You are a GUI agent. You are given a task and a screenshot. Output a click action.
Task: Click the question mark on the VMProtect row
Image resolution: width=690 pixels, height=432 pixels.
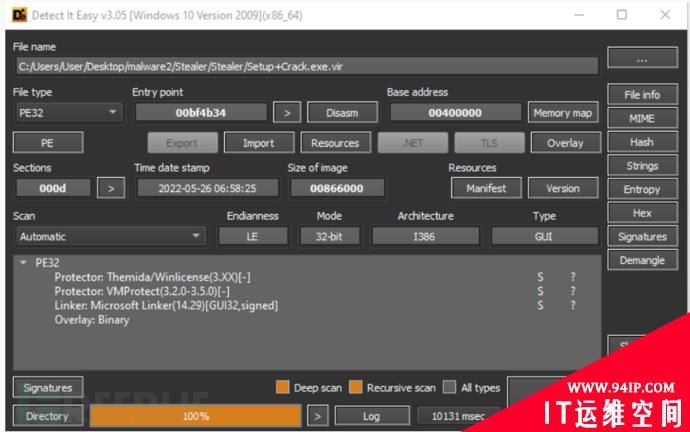[x=573, y=291]
